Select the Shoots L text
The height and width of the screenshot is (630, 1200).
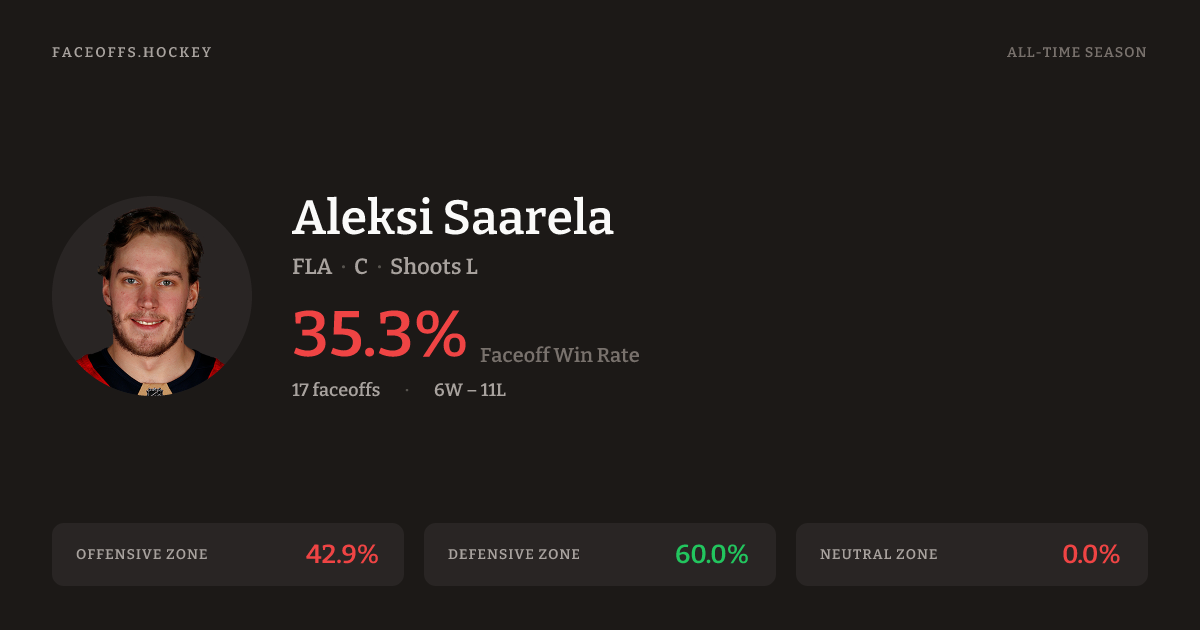click(x=434, y=267)
